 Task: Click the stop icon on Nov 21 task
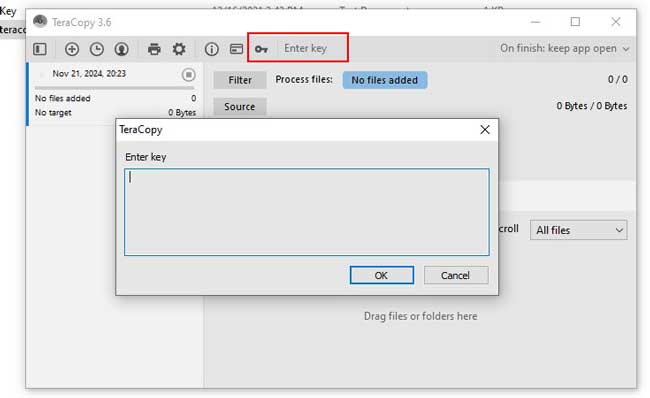coord(189,75)
